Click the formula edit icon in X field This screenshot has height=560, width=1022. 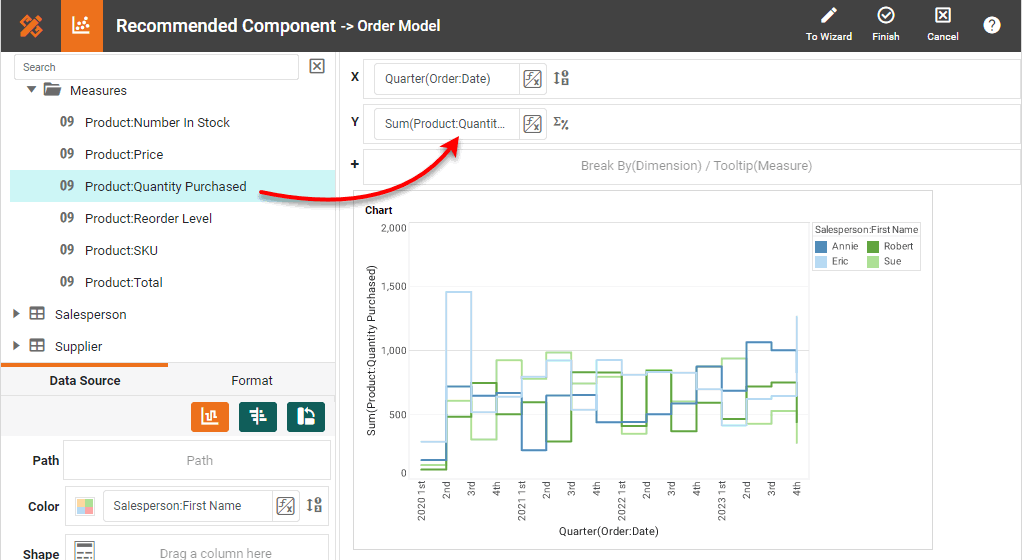pyautogui.click(x=533, y=79)
